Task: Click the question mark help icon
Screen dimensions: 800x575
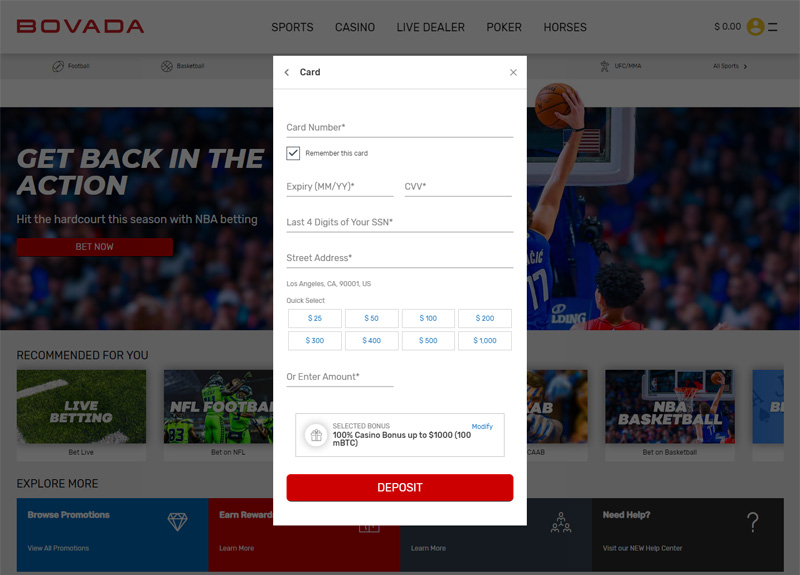Action: click(x=753, y=522)
